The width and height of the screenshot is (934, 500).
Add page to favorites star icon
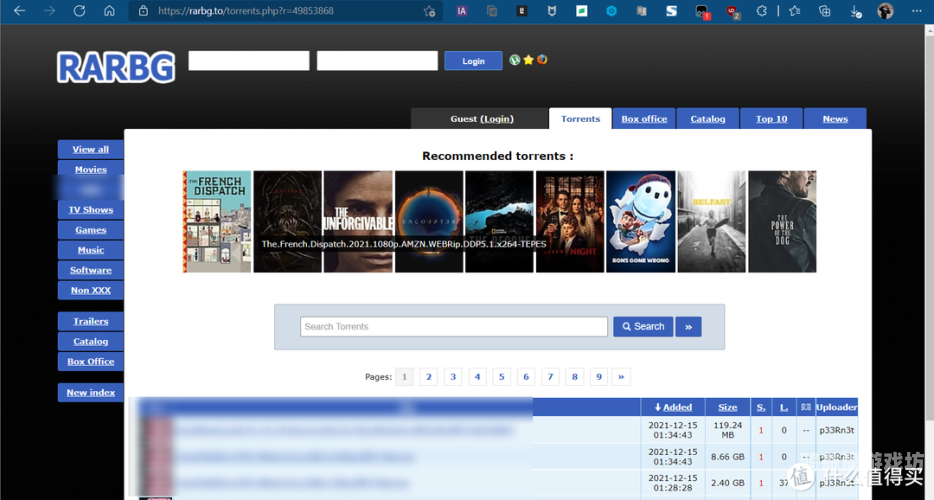429,11
